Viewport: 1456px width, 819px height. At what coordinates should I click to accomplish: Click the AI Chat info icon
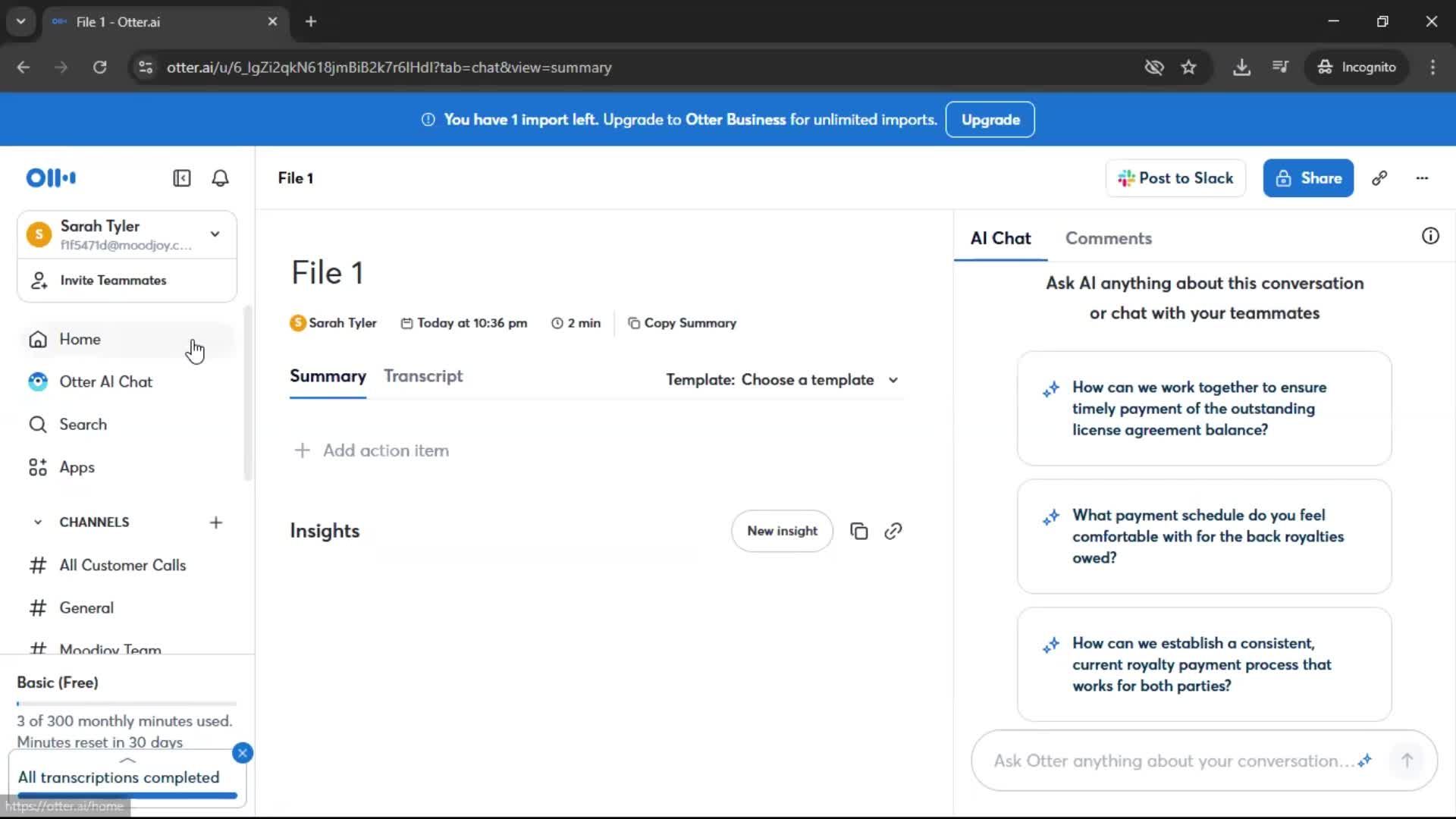[x=1430, y=236]
